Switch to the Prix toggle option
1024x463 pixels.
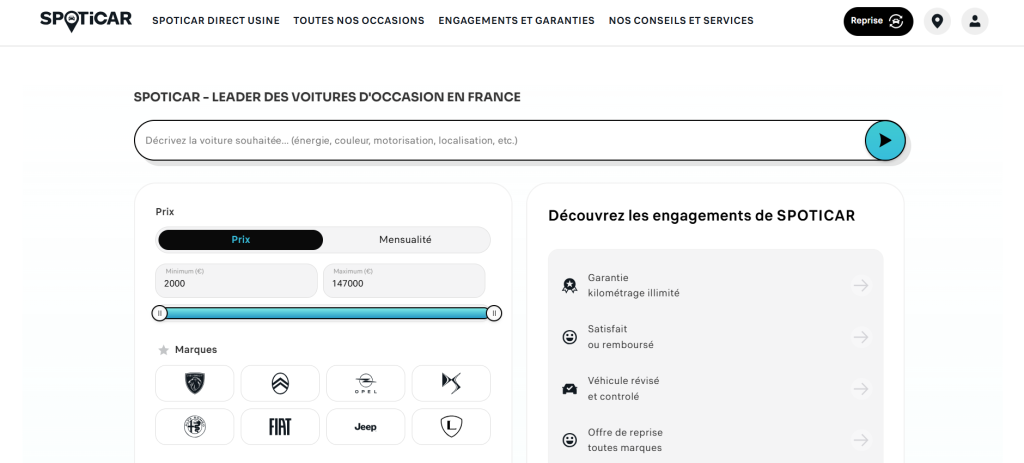tap(240, 240)
